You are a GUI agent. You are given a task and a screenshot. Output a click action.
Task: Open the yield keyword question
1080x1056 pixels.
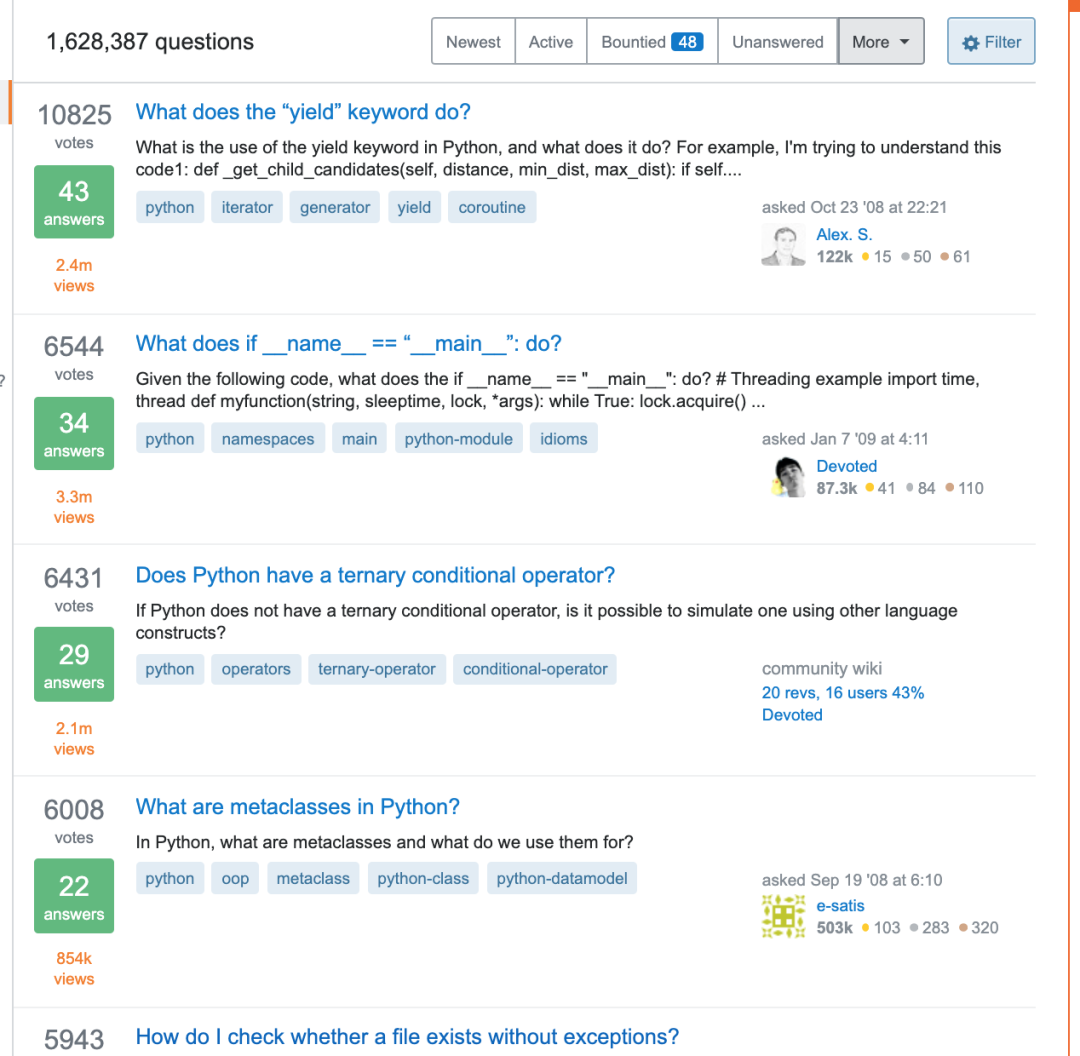click(x=303, y=112)
